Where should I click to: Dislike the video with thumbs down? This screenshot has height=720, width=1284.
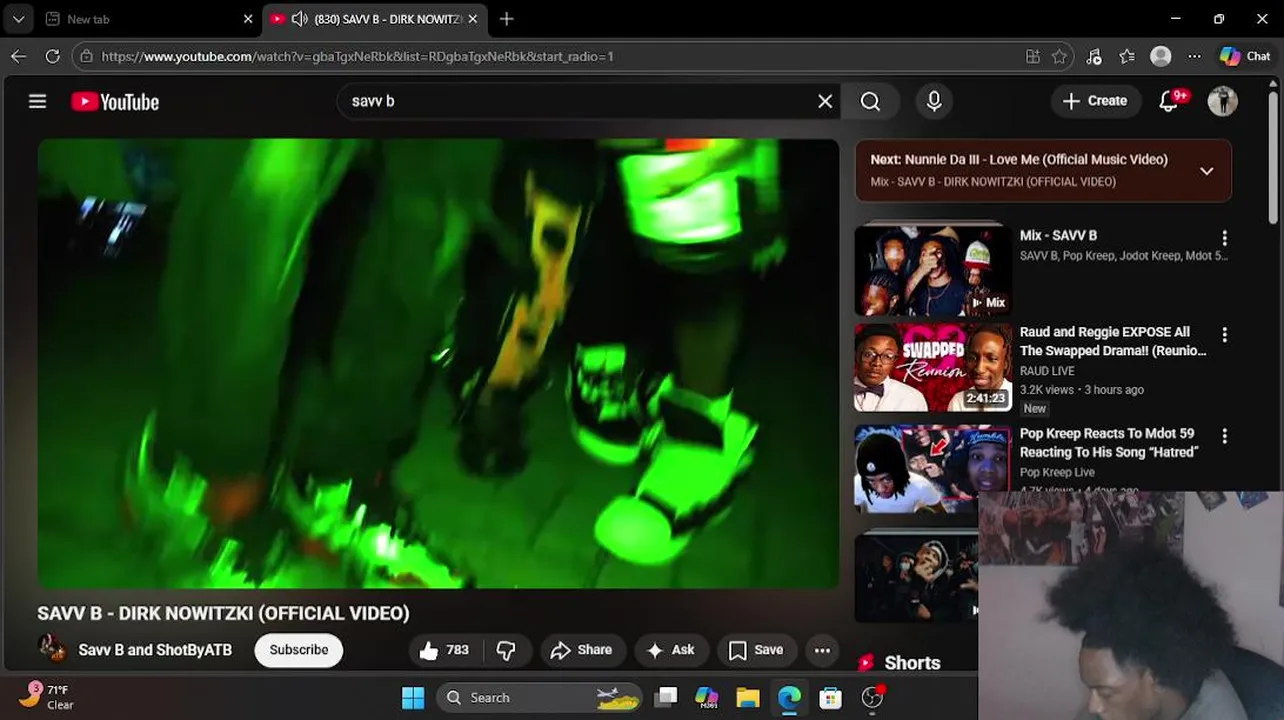tap(506, 650)
